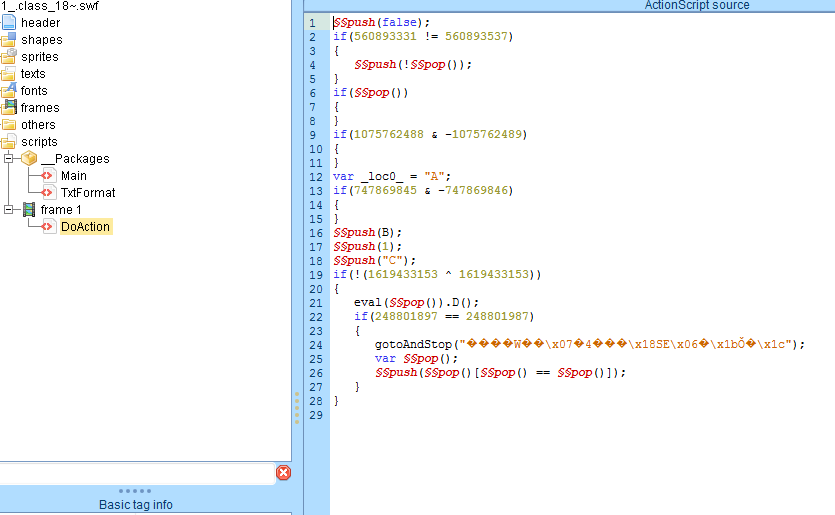Select the shapes tree item
Screen dimensions: 835x515
42,39
